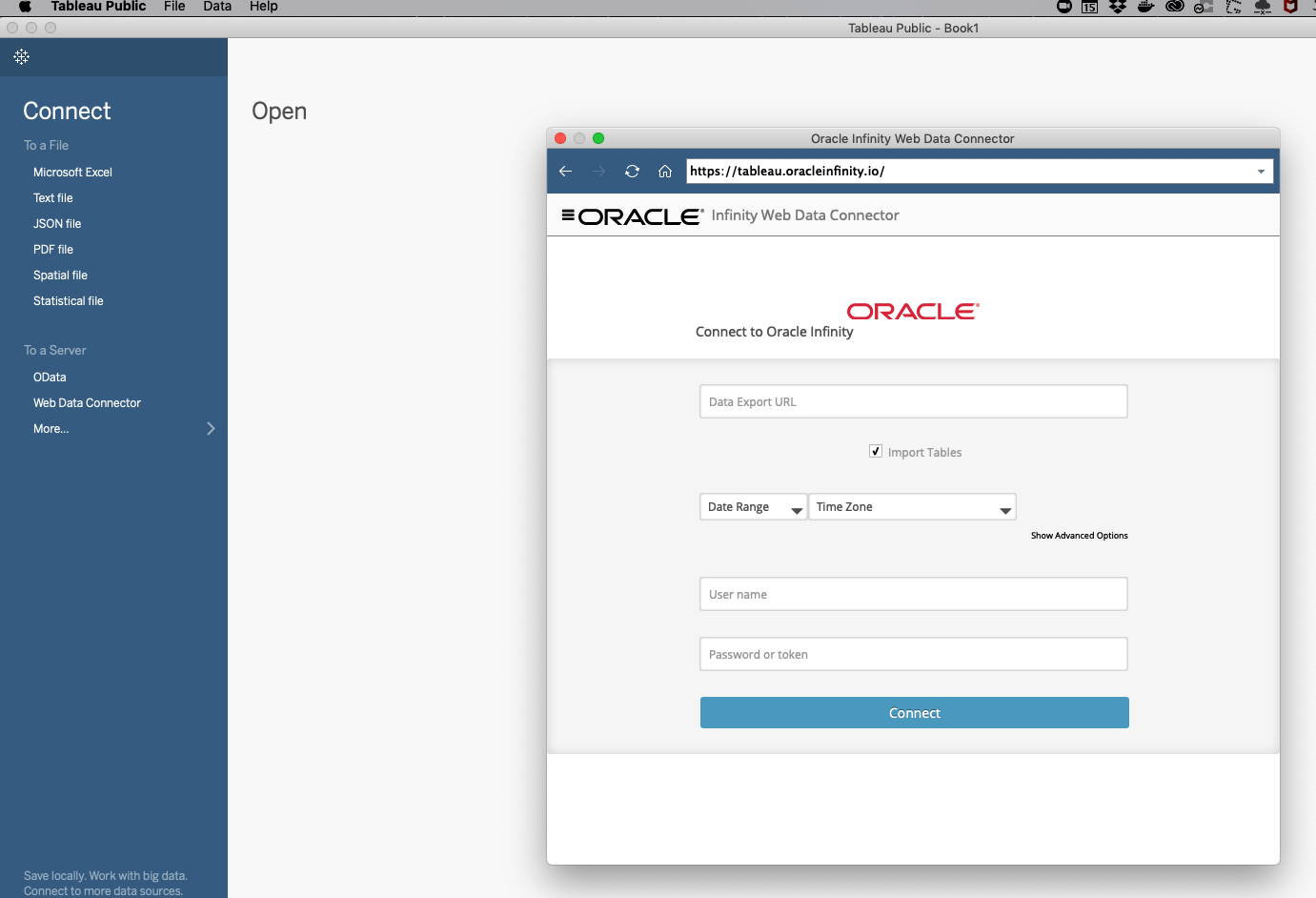Screen dimensions: 1316x898
Task: Connect to a JSON file
Action: pos(57,224)
